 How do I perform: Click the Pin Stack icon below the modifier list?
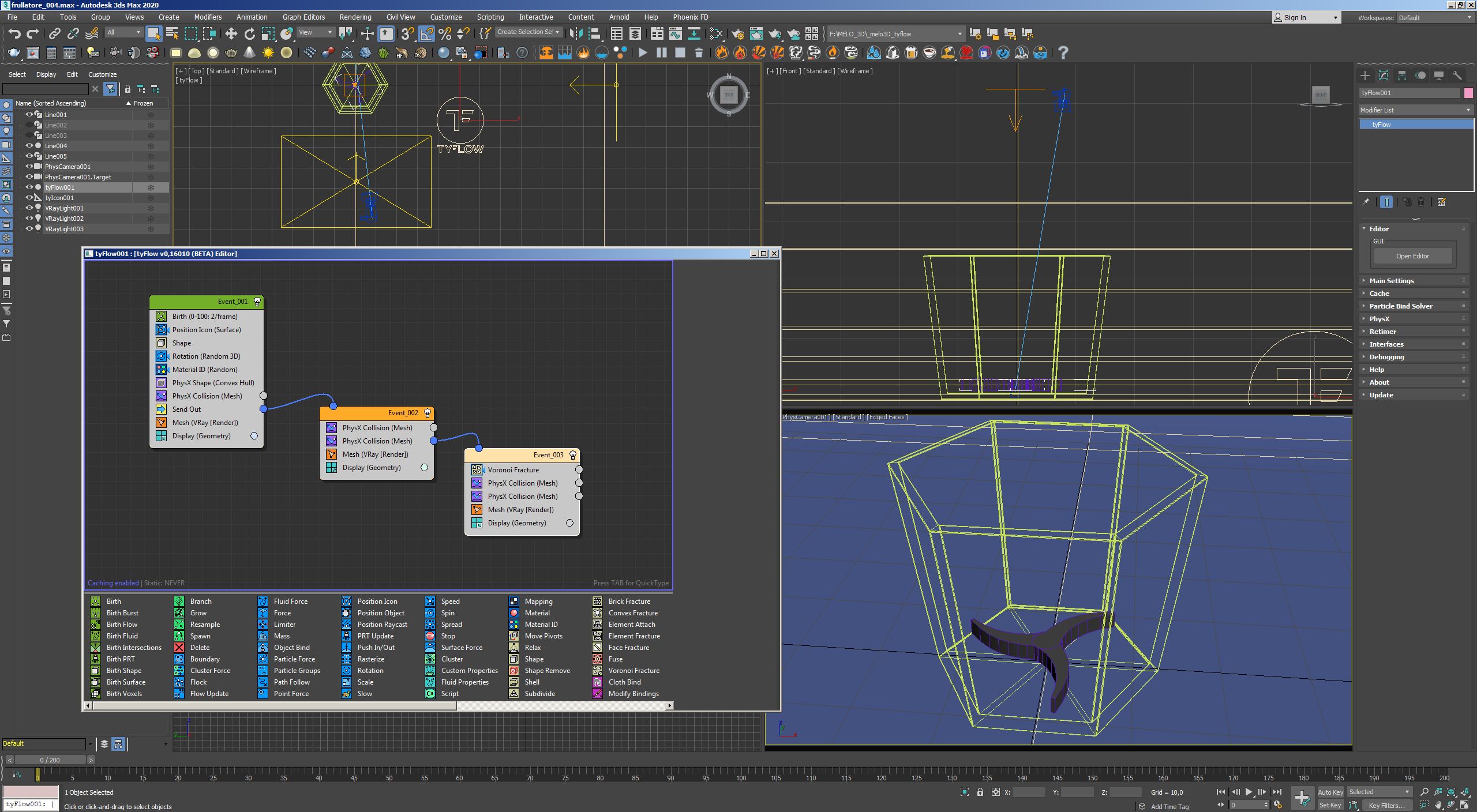pos(1366,202)
